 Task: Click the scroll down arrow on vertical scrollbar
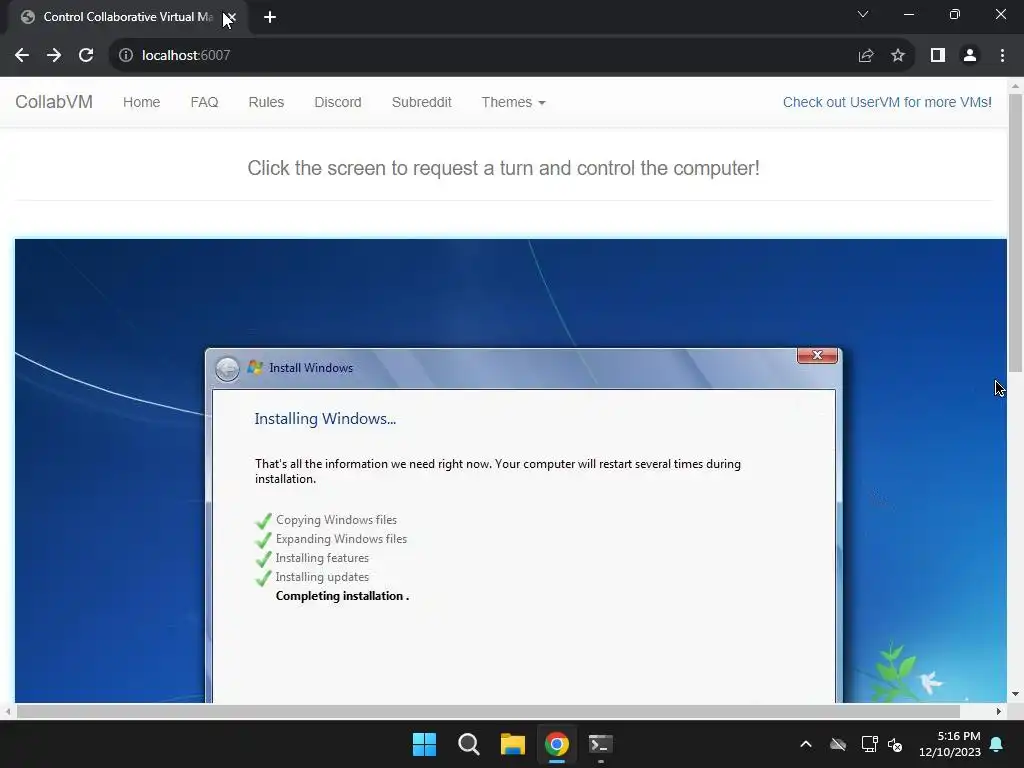(1016, 694)
